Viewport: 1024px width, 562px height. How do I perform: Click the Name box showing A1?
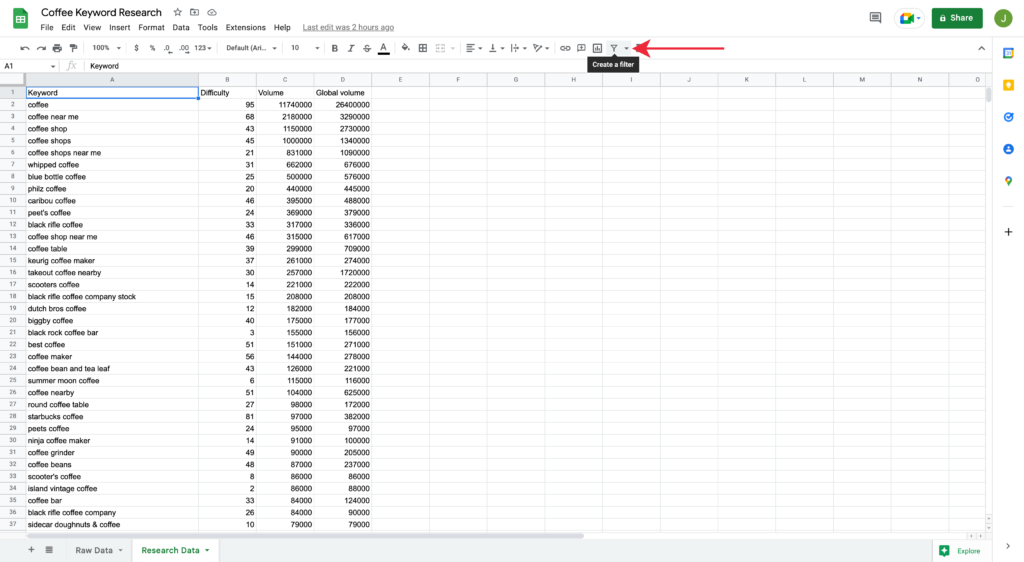tap(29, 66)
